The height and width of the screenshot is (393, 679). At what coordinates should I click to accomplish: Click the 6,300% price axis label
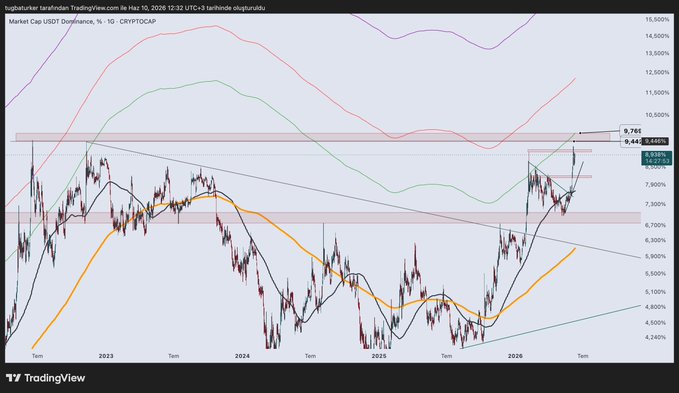coord(656,240)
